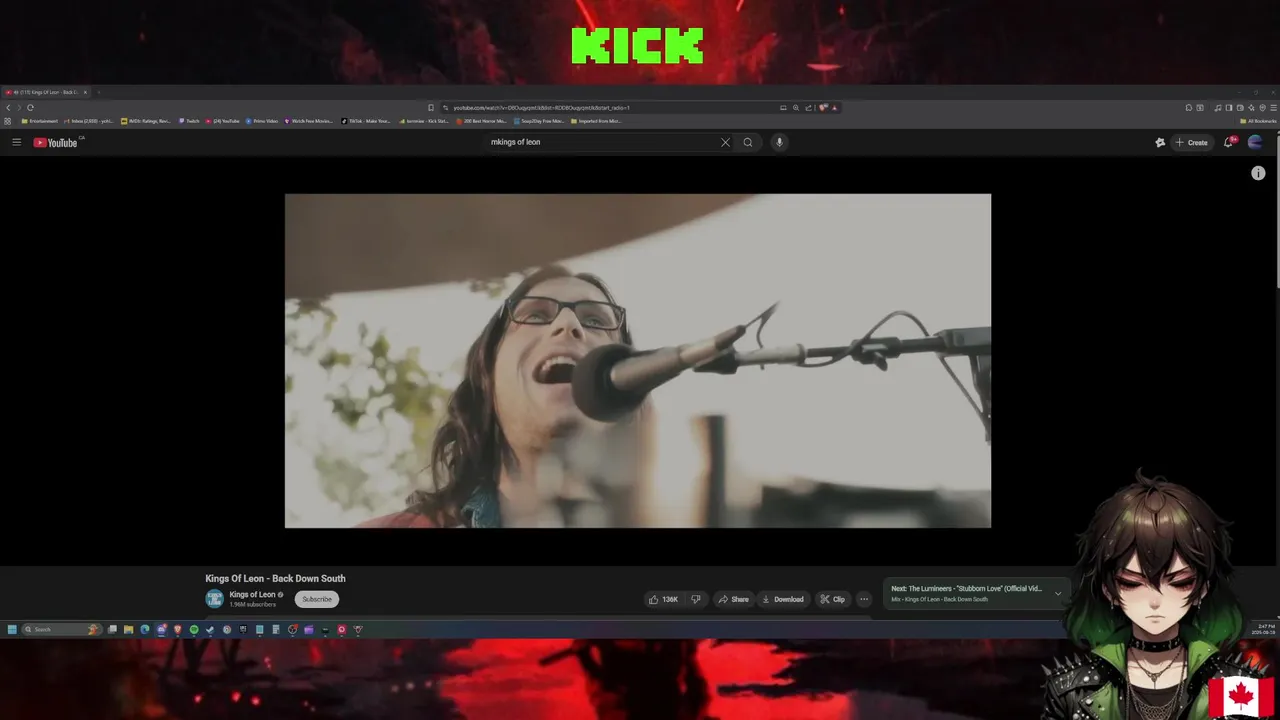Viewport: 1280px width, 720px height.
Task: Reload the page in browser
Action: coord(30,107)
